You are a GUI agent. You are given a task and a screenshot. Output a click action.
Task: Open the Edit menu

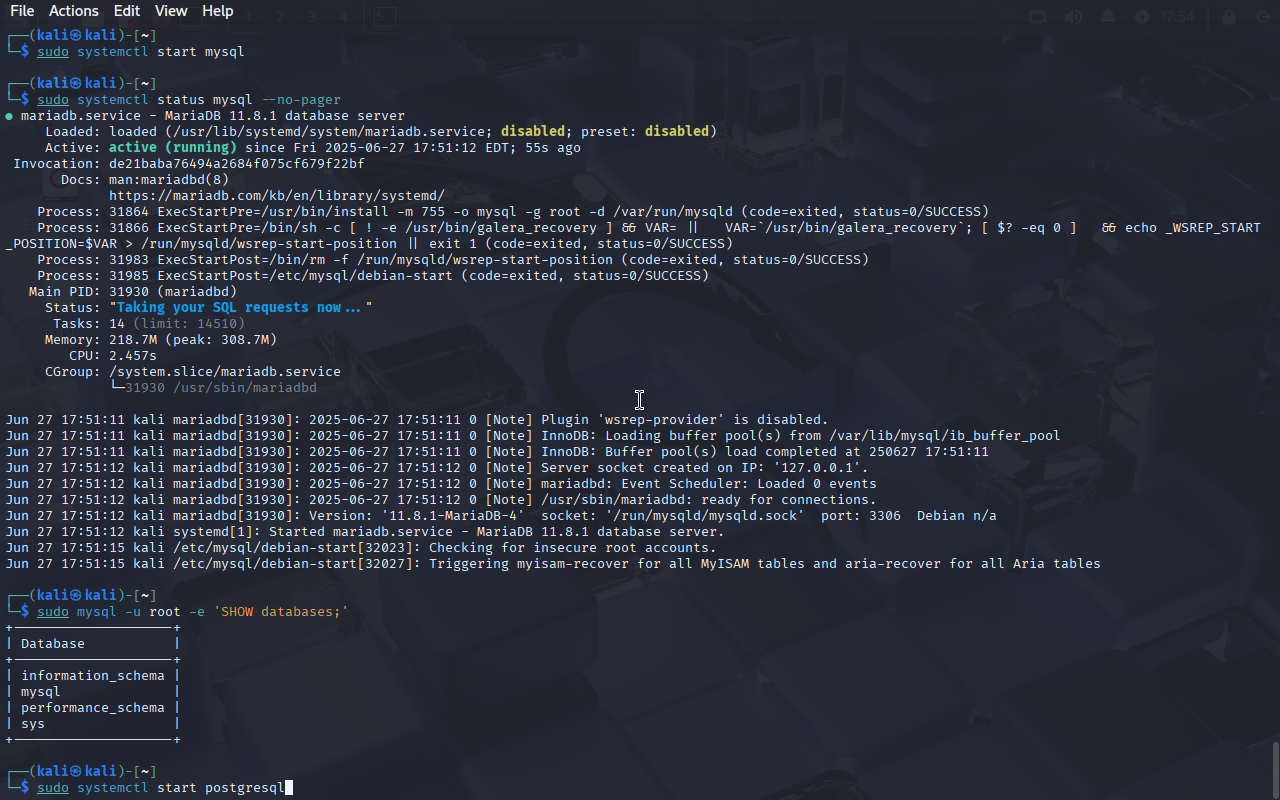click(127, 11)
